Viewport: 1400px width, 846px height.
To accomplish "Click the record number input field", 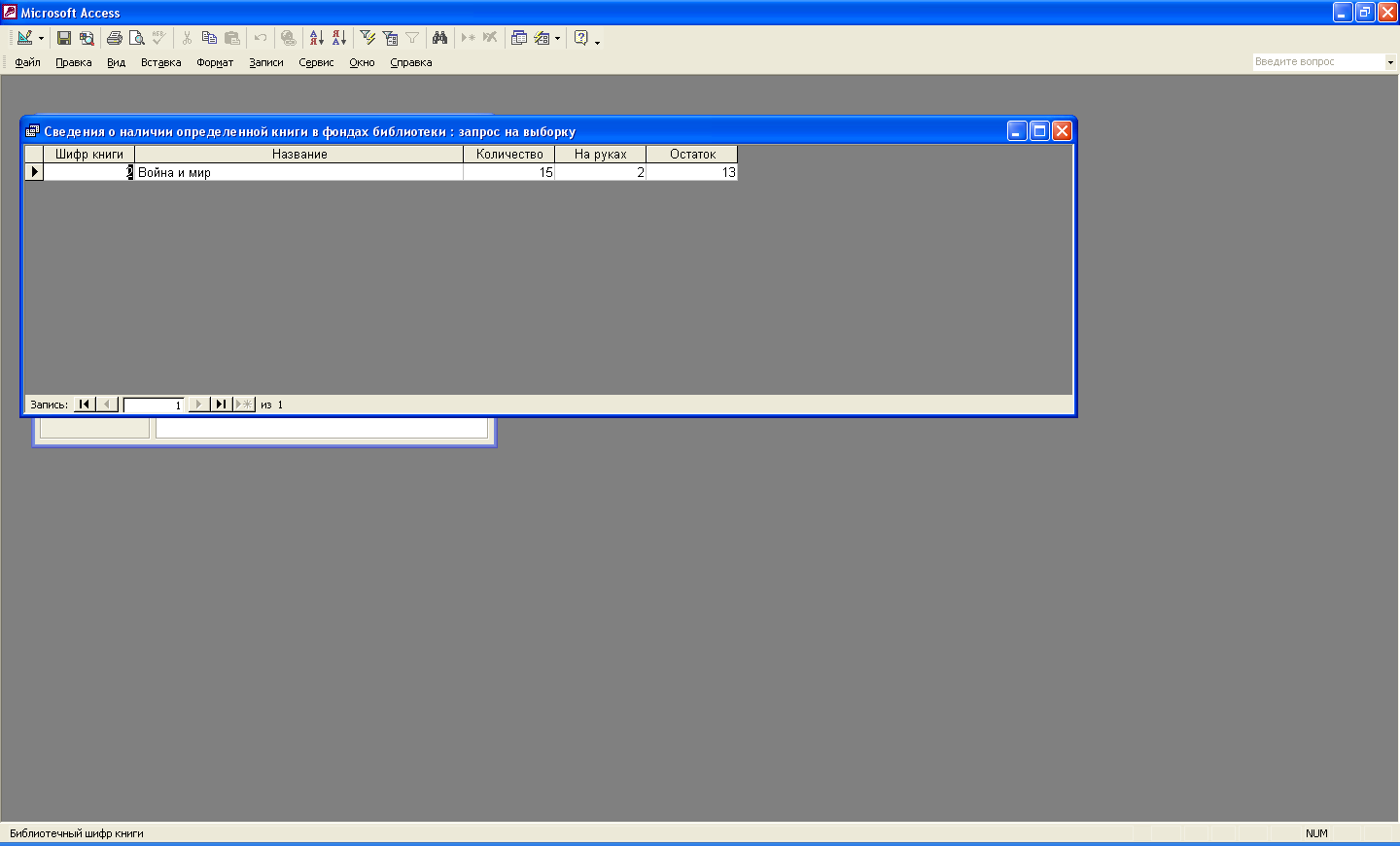I will (x=154, y=405).
